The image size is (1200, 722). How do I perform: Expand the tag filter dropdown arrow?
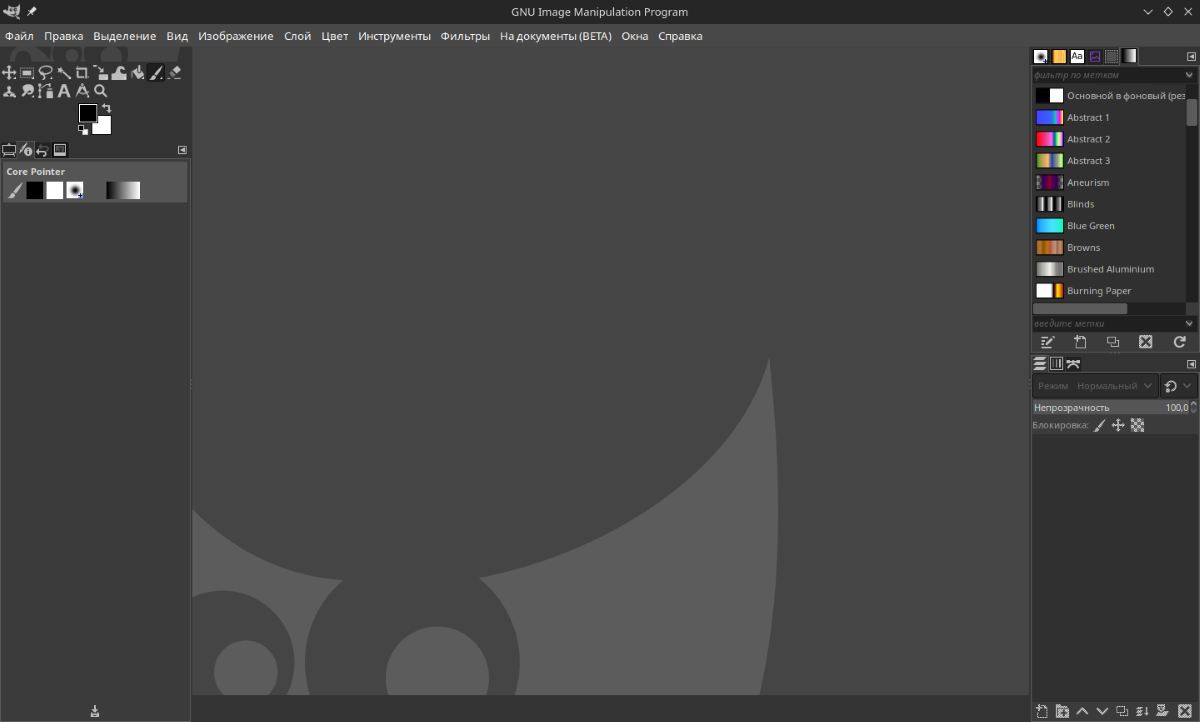1190,75
